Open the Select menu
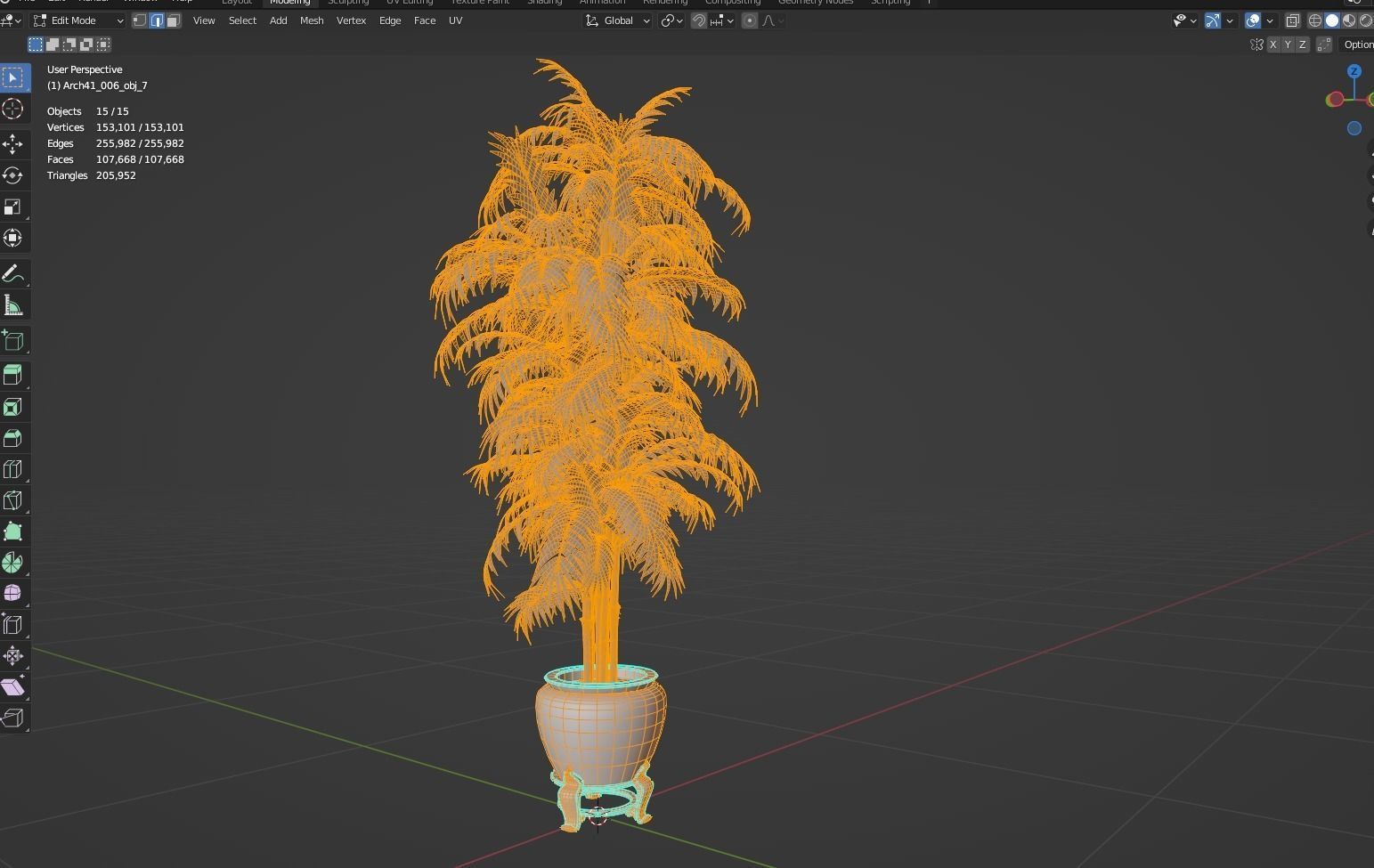The image size is (1374, 868). click(242, 20)
